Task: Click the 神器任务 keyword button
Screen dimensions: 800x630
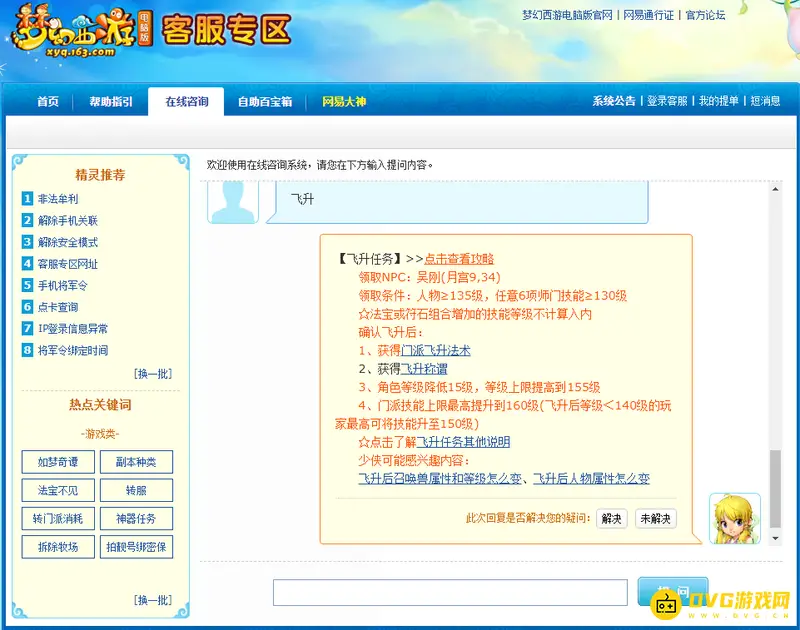Action: pos(136,519)
